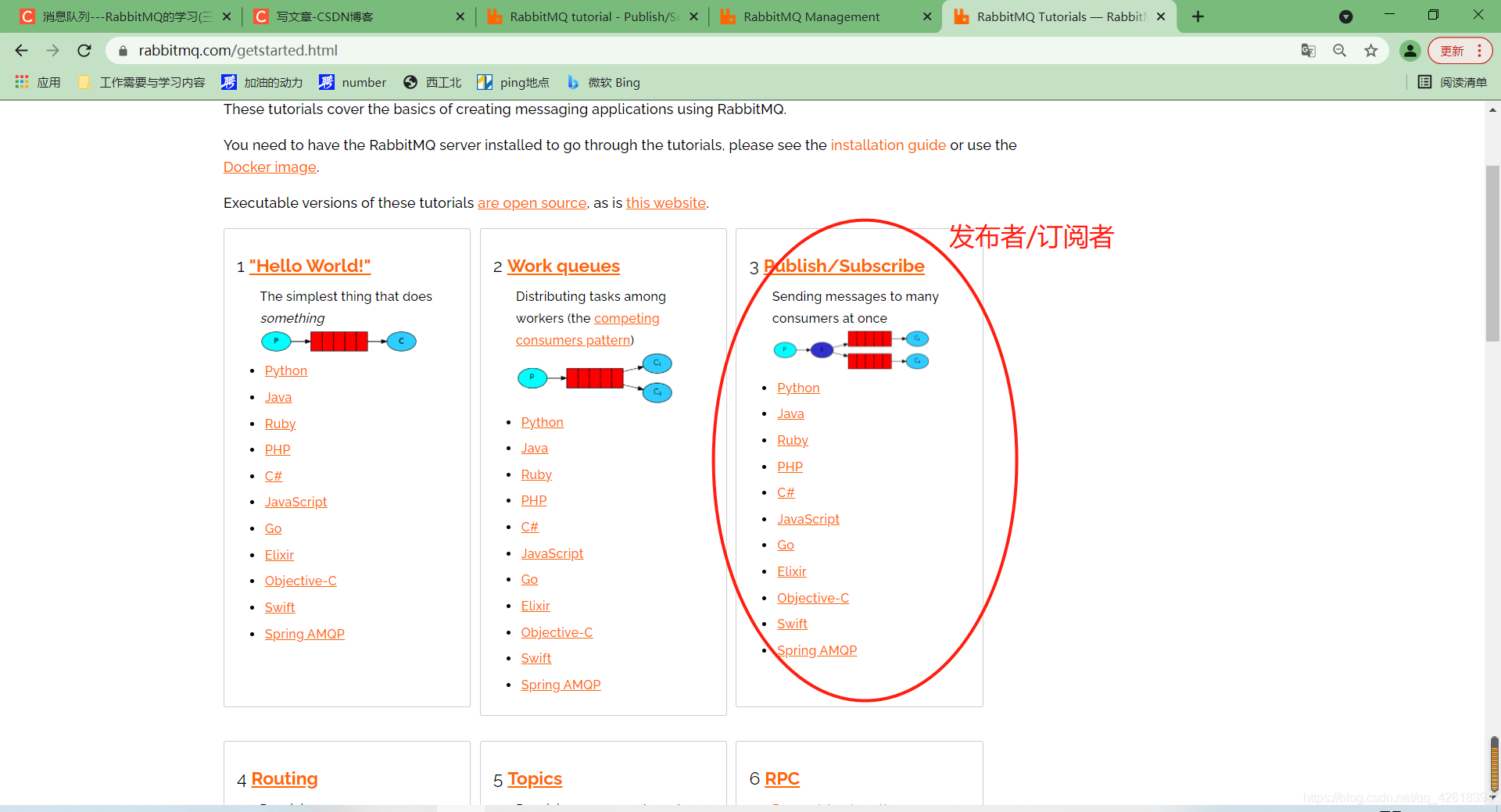Open Spring AMQP under Hello World

305,635
